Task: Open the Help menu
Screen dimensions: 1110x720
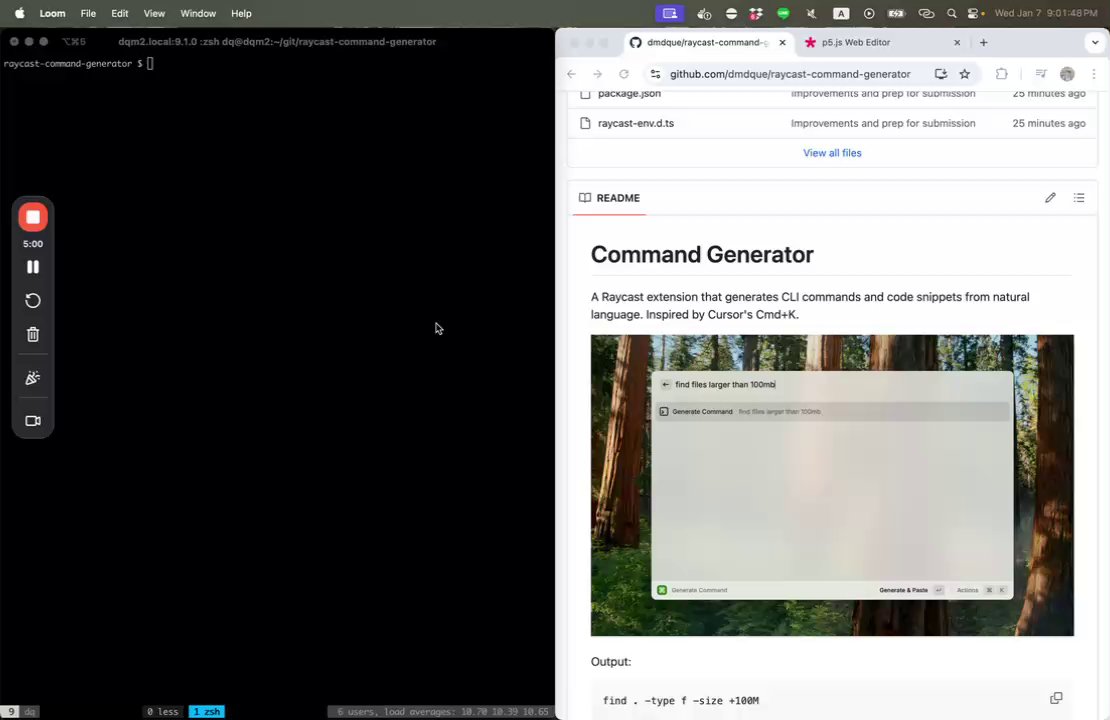Action: click(241, 13)
